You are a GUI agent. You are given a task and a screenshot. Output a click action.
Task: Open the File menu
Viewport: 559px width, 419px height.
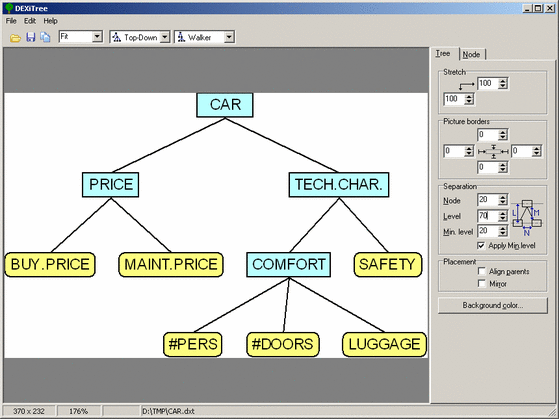point(11,21)
